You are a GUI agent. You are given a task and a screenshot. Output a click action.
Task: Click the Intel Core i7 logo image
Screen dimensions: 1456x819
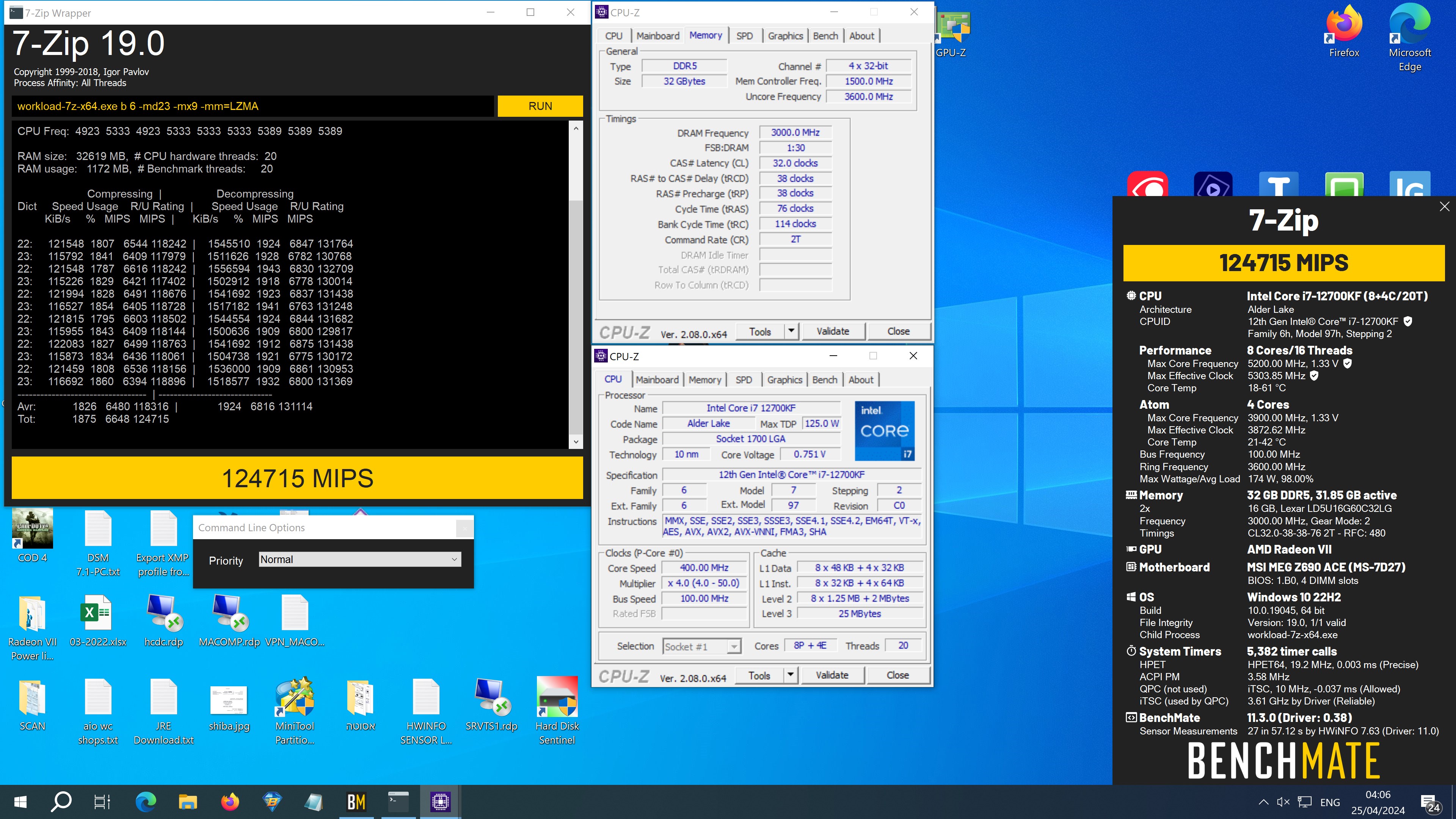885,431
